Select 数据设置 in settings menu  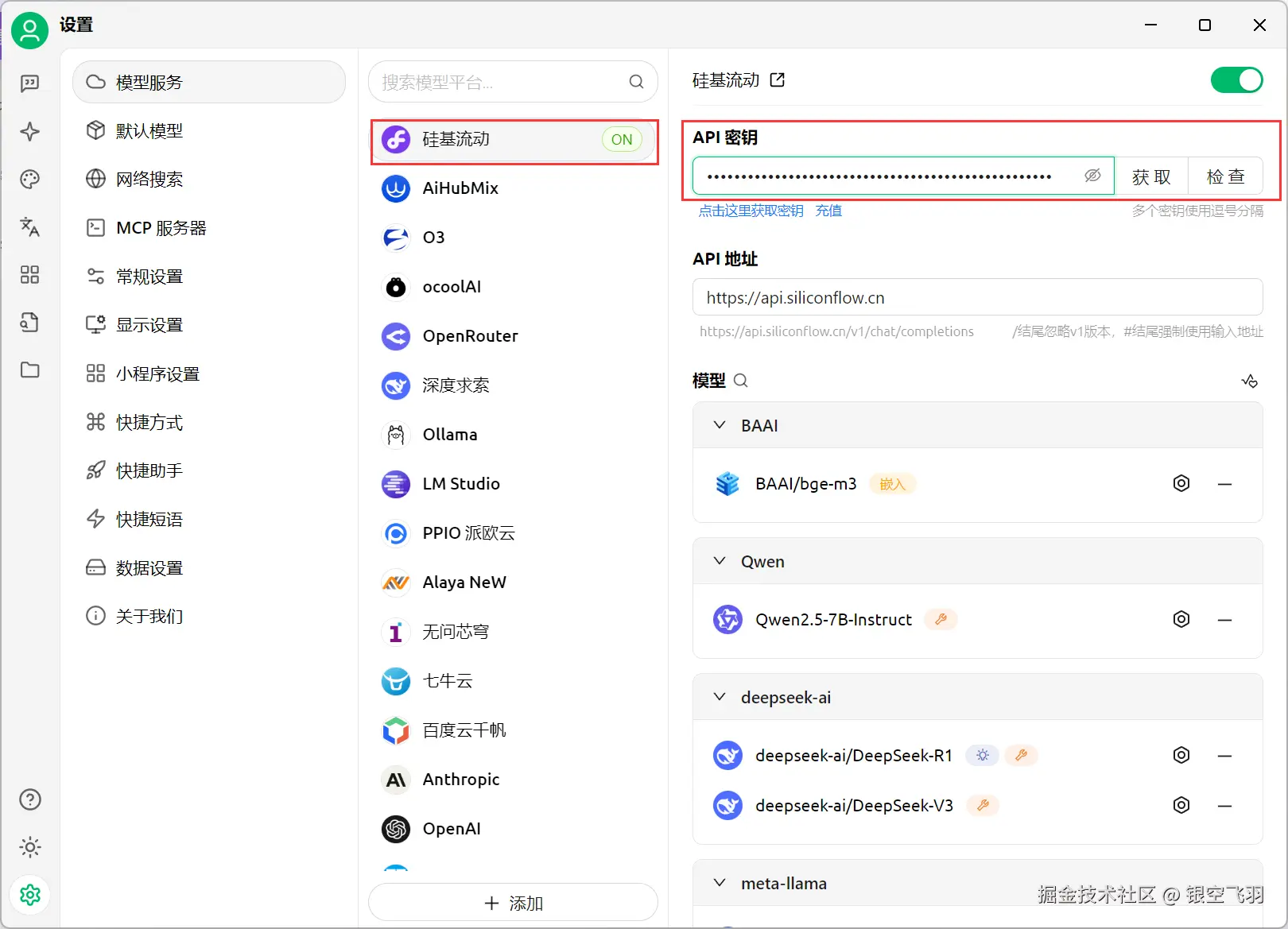pyautogui.click(x=209, y=567)
